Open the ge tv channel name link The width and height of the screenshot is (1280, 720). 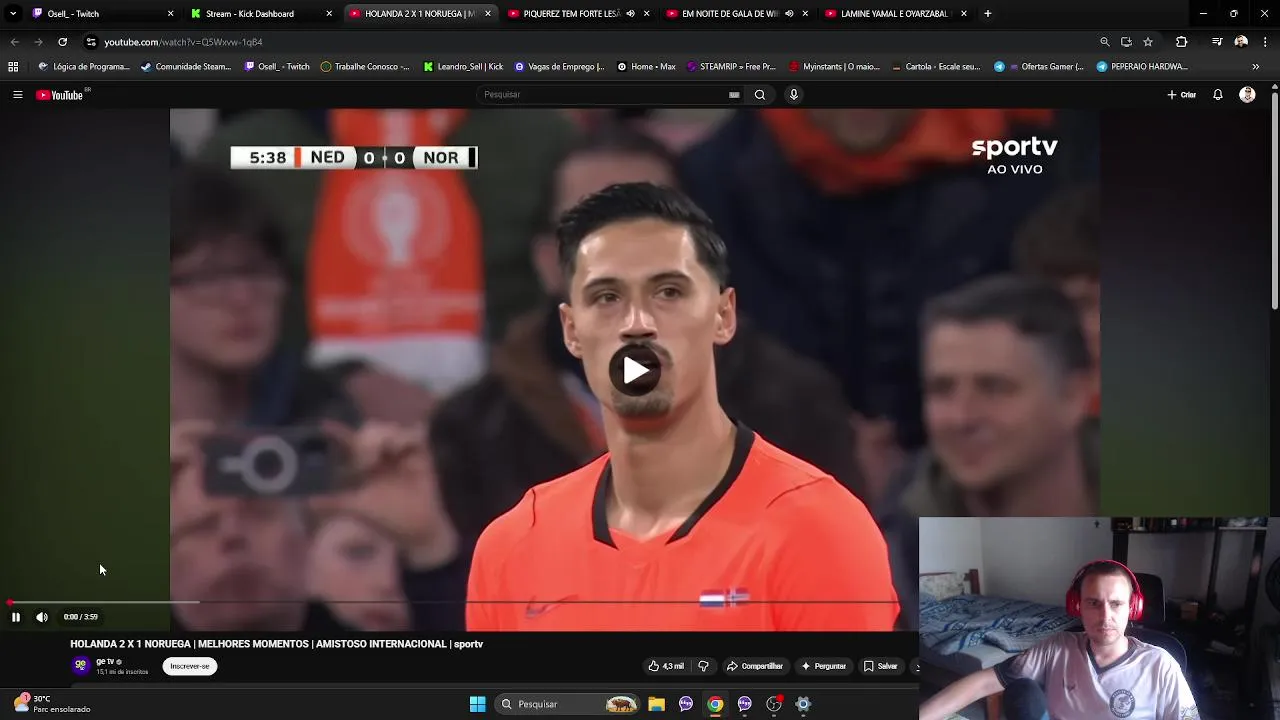(105, 661)
